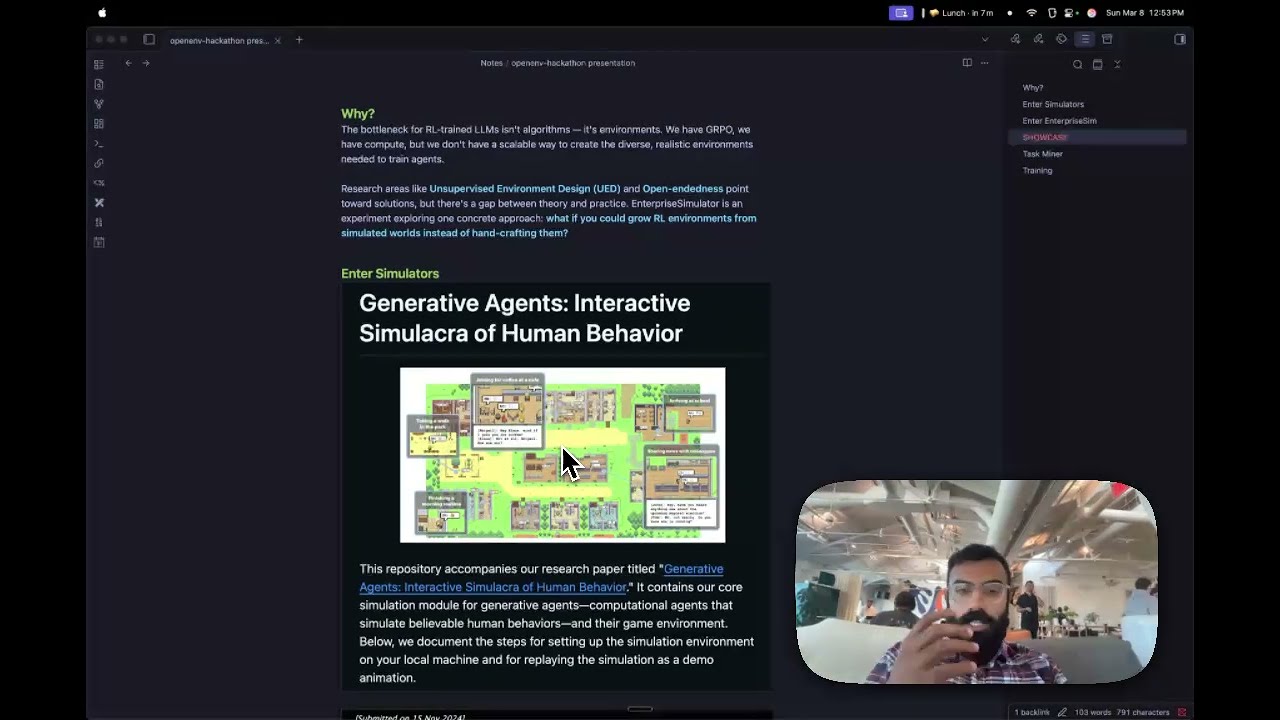Open the file search icon in ribbon
This screenshot has height=720, width=1280.
(99, 84)
